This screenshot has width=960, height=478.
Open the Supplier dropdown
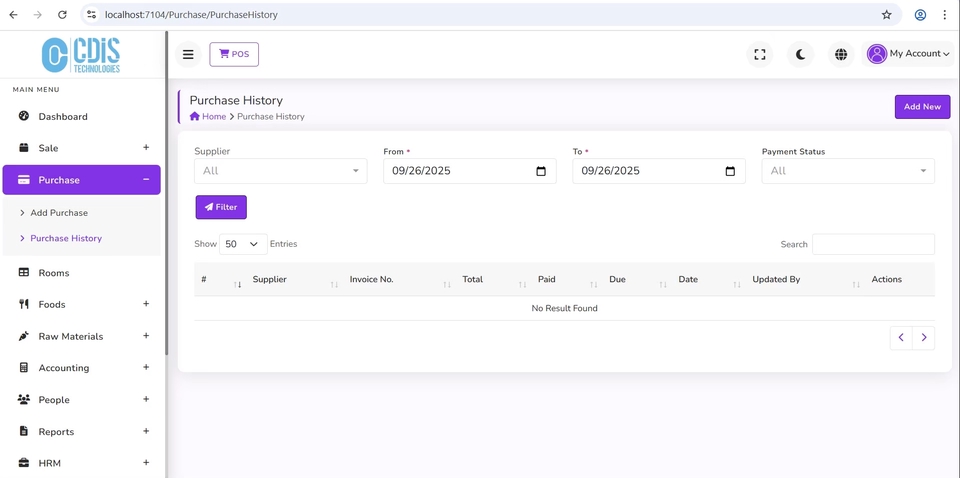pyautogui.click(x=280, y=171)
